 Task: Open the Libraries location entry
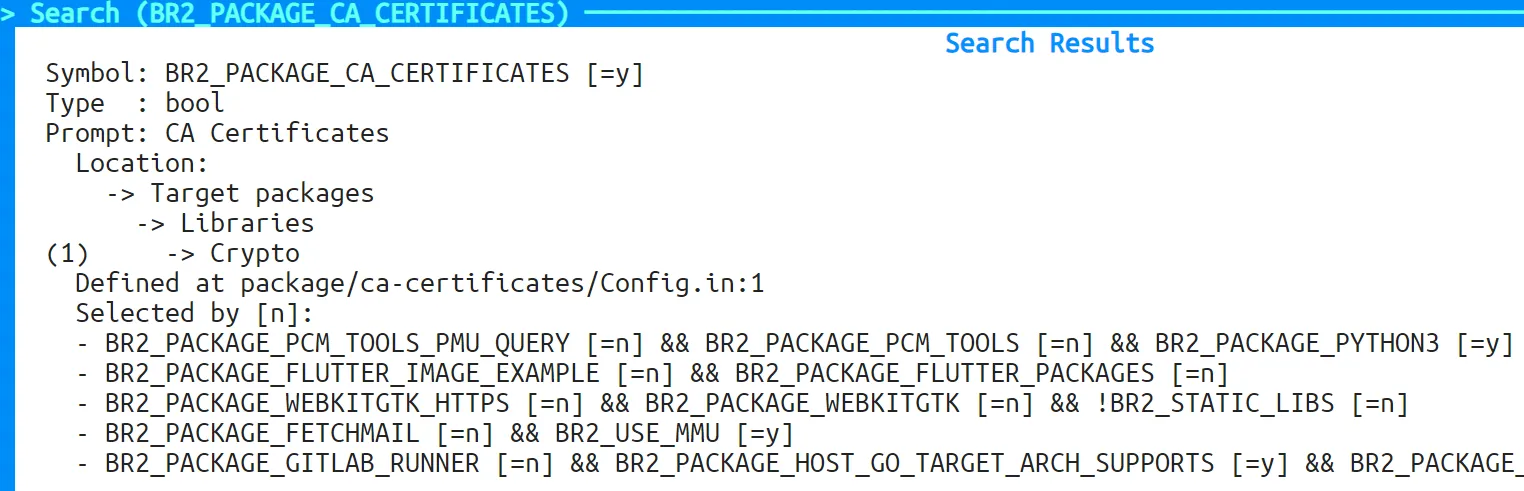pos(247,224)
